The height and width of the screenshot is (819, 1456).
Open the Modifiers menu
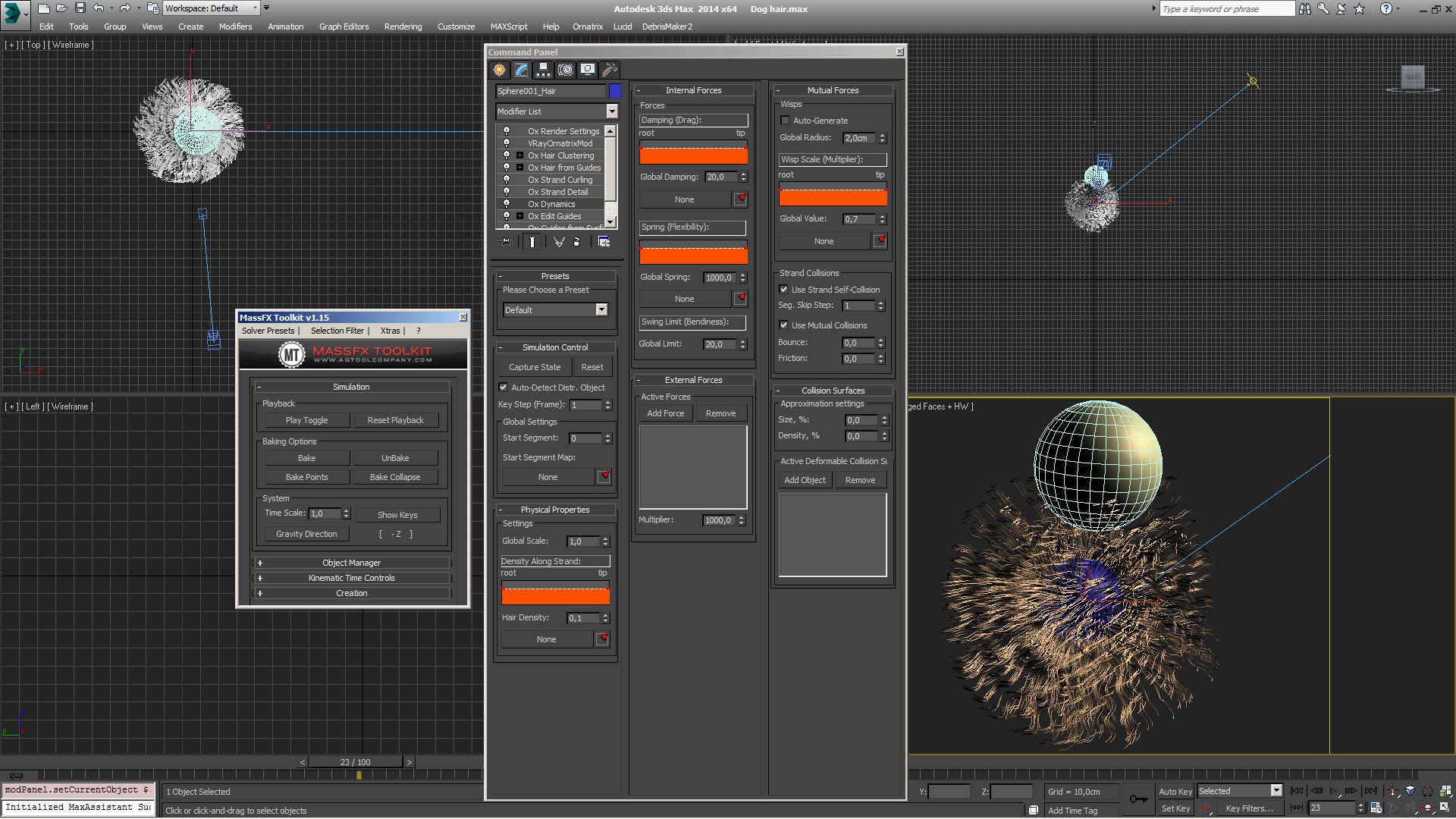[235, 27]
